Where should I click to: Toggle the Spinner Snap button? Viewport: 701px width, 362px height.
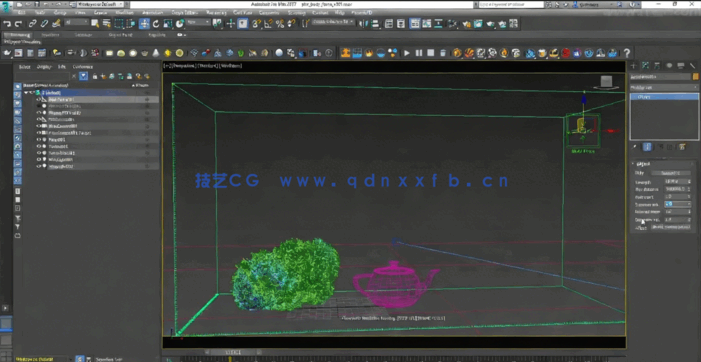pyautogui.click(x=292, y=24)
